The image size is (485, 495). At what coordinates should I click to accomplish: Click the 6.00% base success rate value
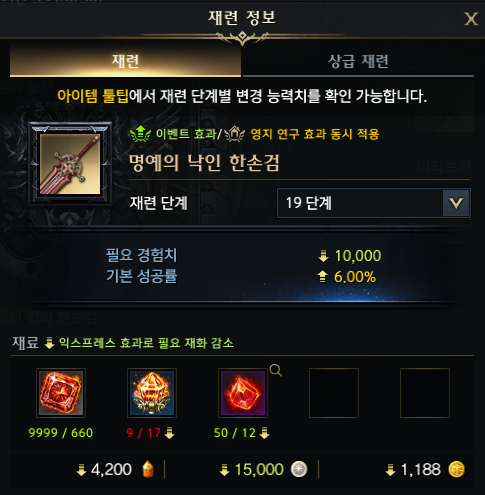click(355, 277)
